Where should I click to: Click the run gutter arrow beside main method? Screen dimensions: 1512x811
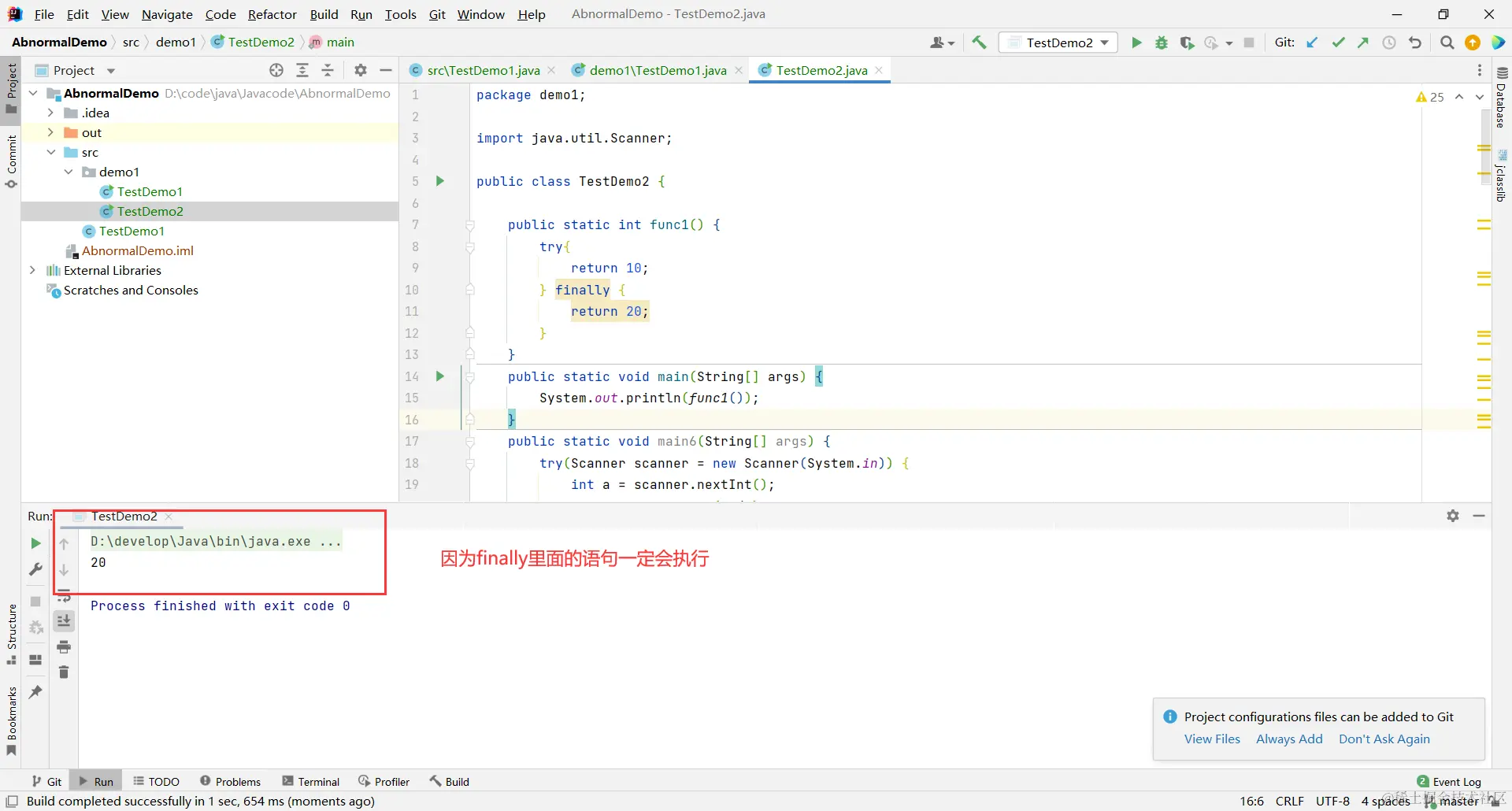(x=440, y=376)
